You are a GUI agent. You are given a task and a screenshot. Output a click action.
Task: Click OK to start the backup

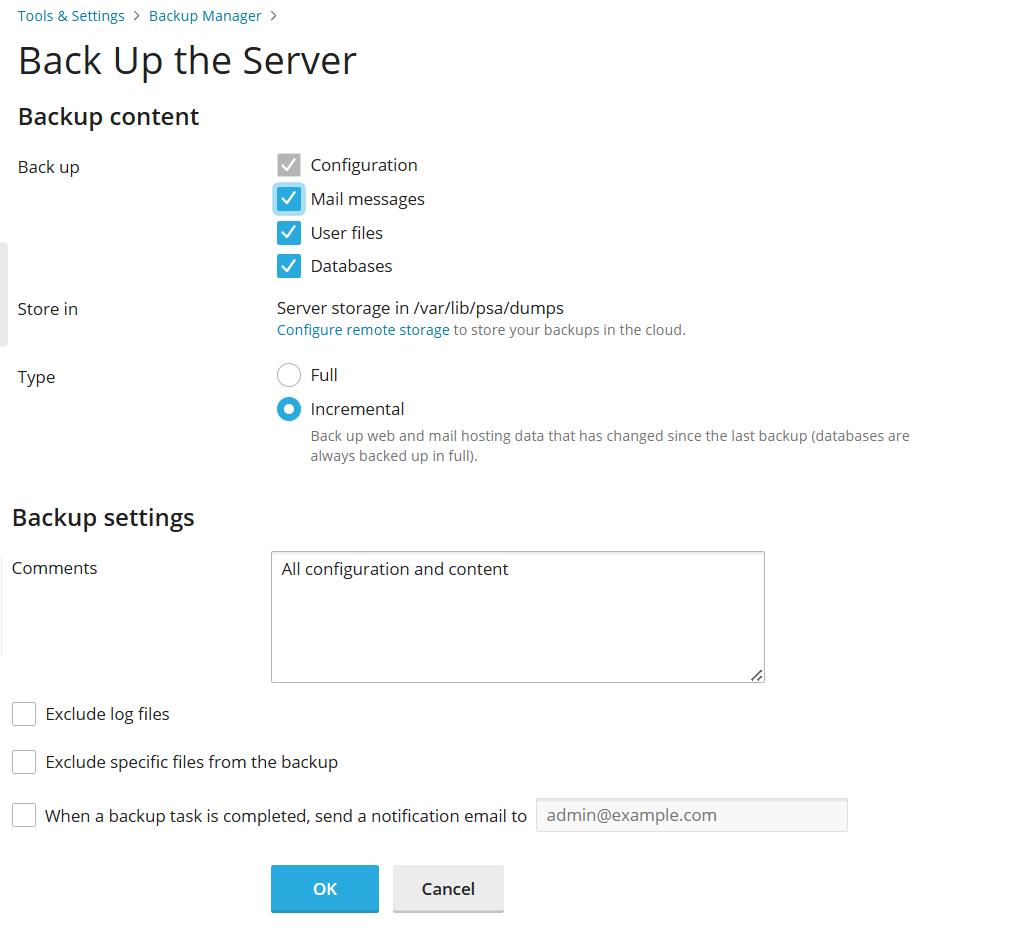point(324,888)
